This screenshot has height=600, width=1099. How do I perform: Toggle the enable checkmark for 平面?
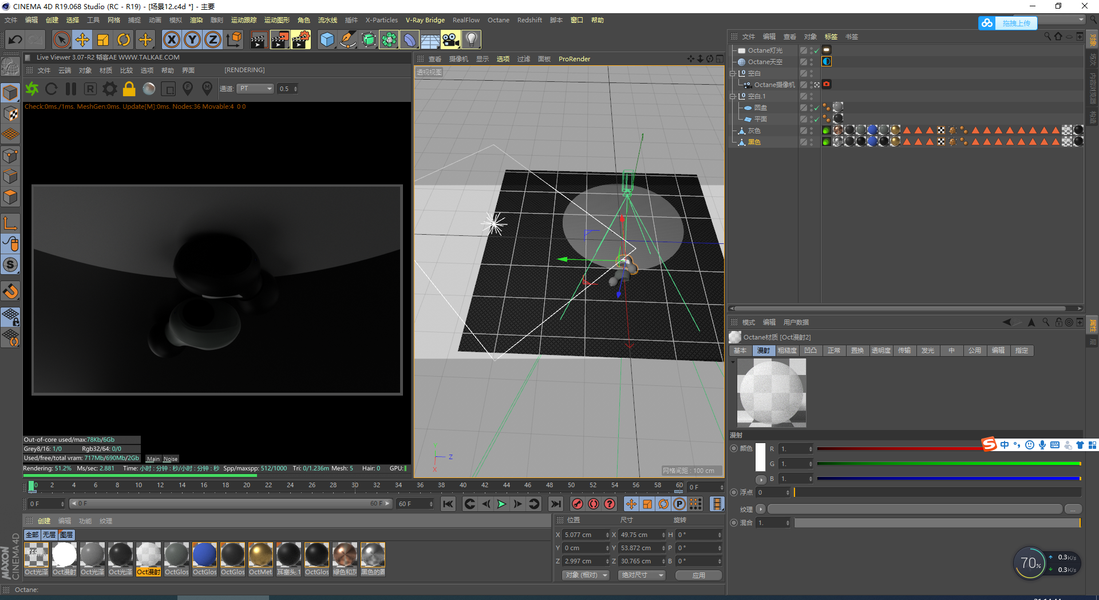click(817, 119)
